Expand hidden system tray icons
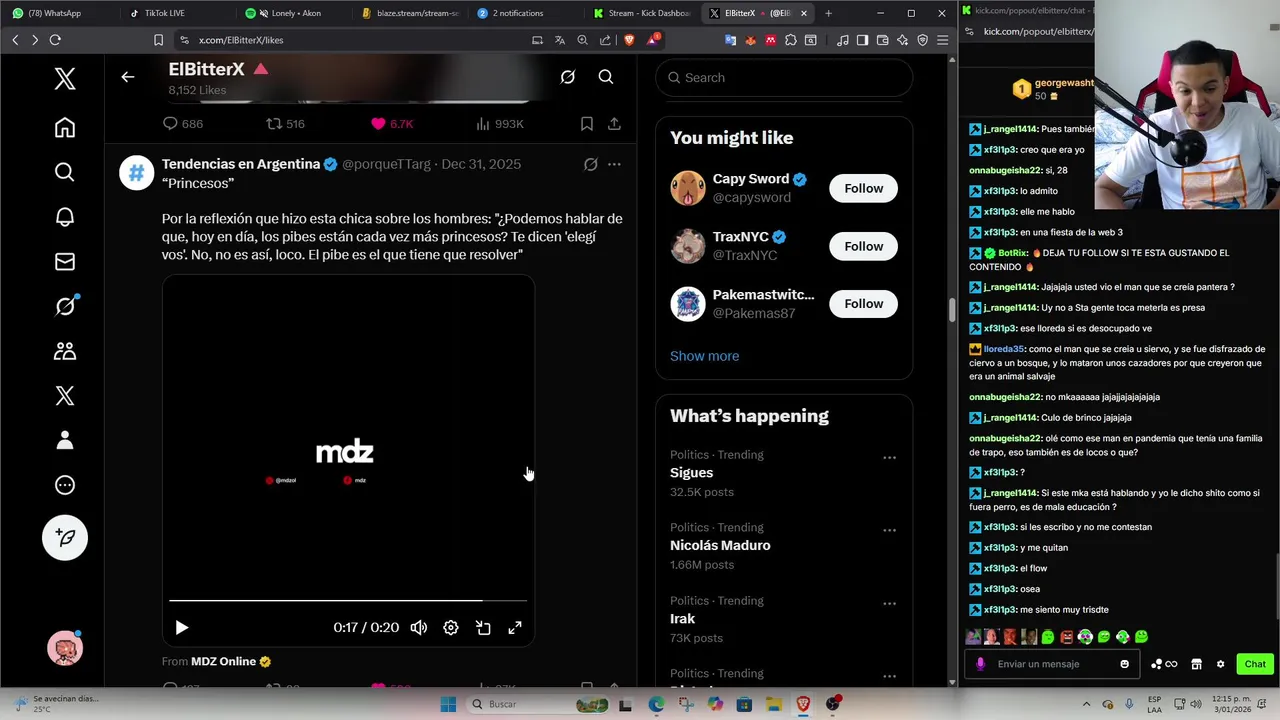This screenshot has height=720, width=1280. click(x=1088, y=704)
